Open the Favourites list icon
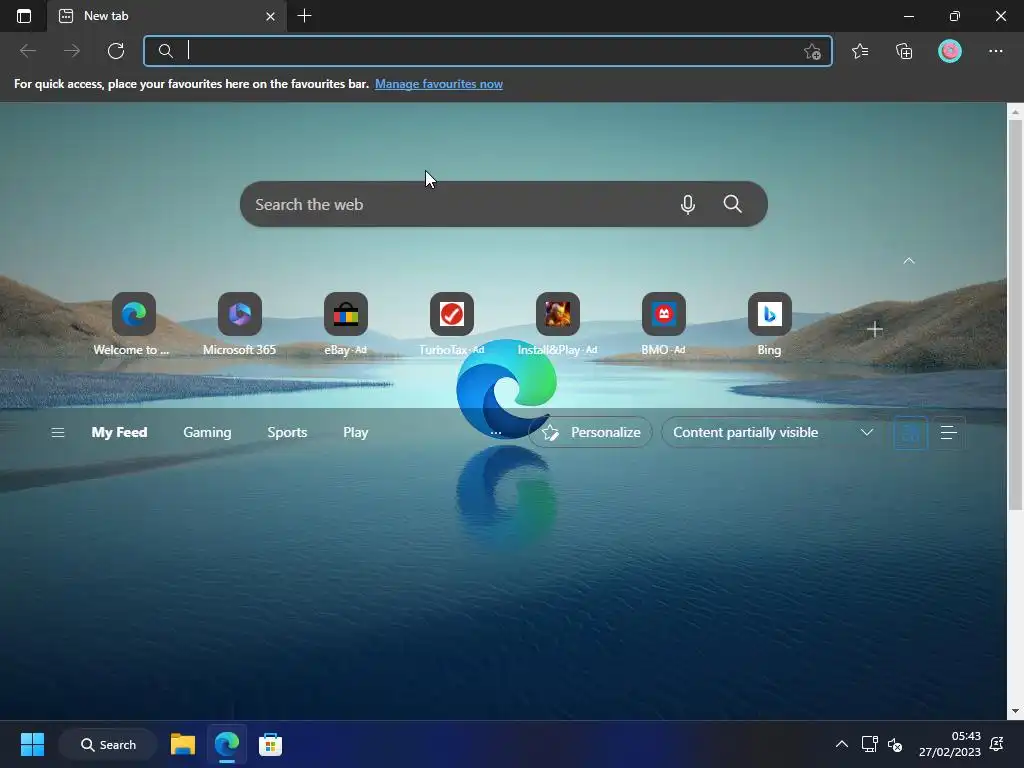Screen dimensions: 1024x768 [860, 51]
